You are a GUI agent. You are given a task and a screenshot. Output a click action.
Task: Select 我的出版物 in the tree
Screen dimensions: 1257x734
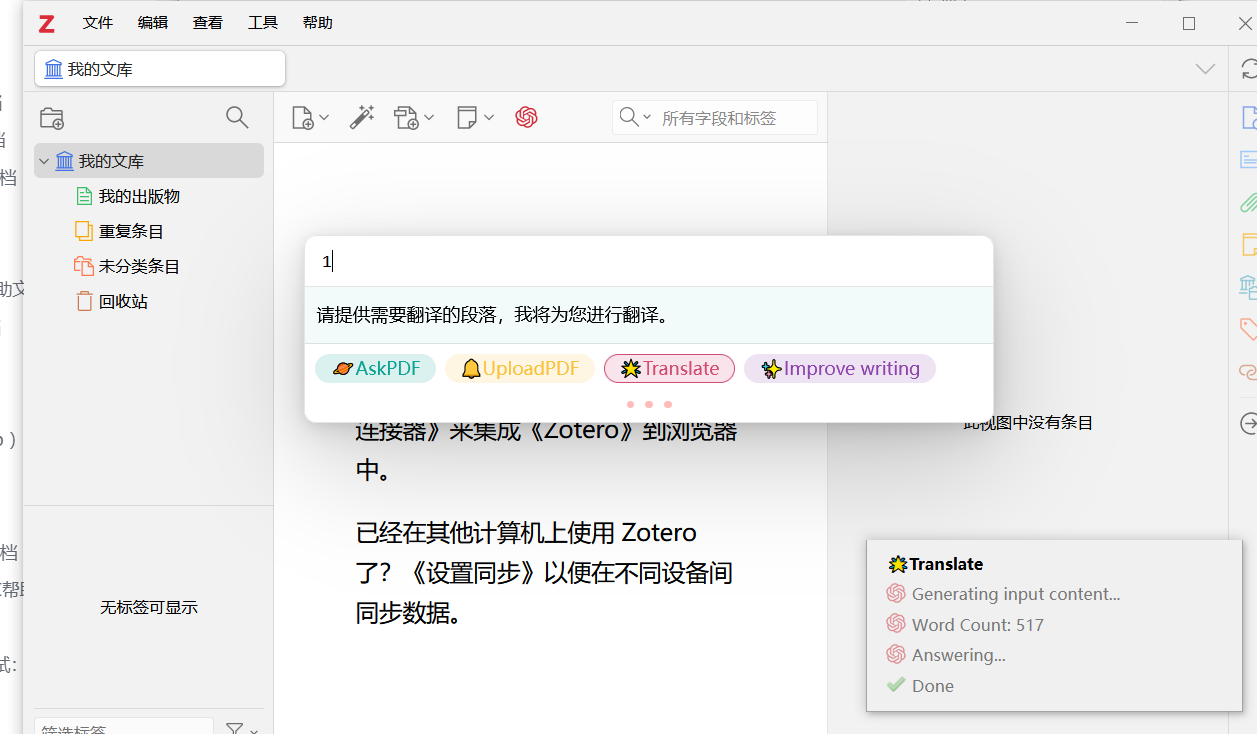coord(139,197)
